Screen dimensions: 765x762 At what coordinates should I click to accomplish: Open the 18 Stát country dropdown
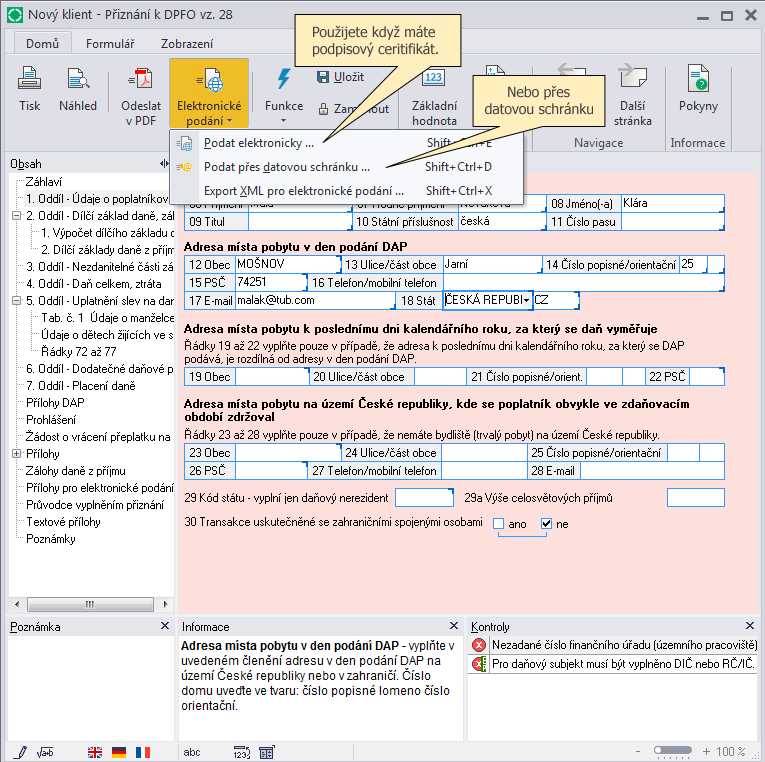point(526,300)
